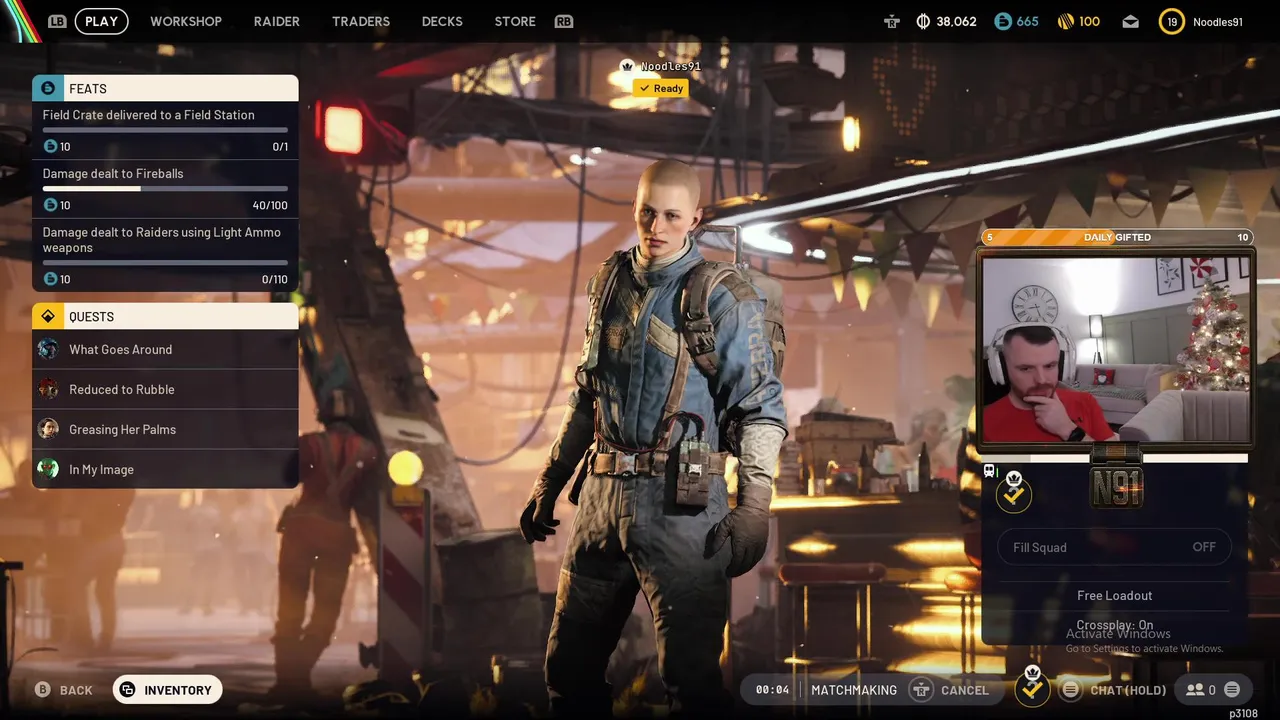Select the Free Loadout option
The height and width of the screenshot is (720, 1280).
pos(1114,595)
